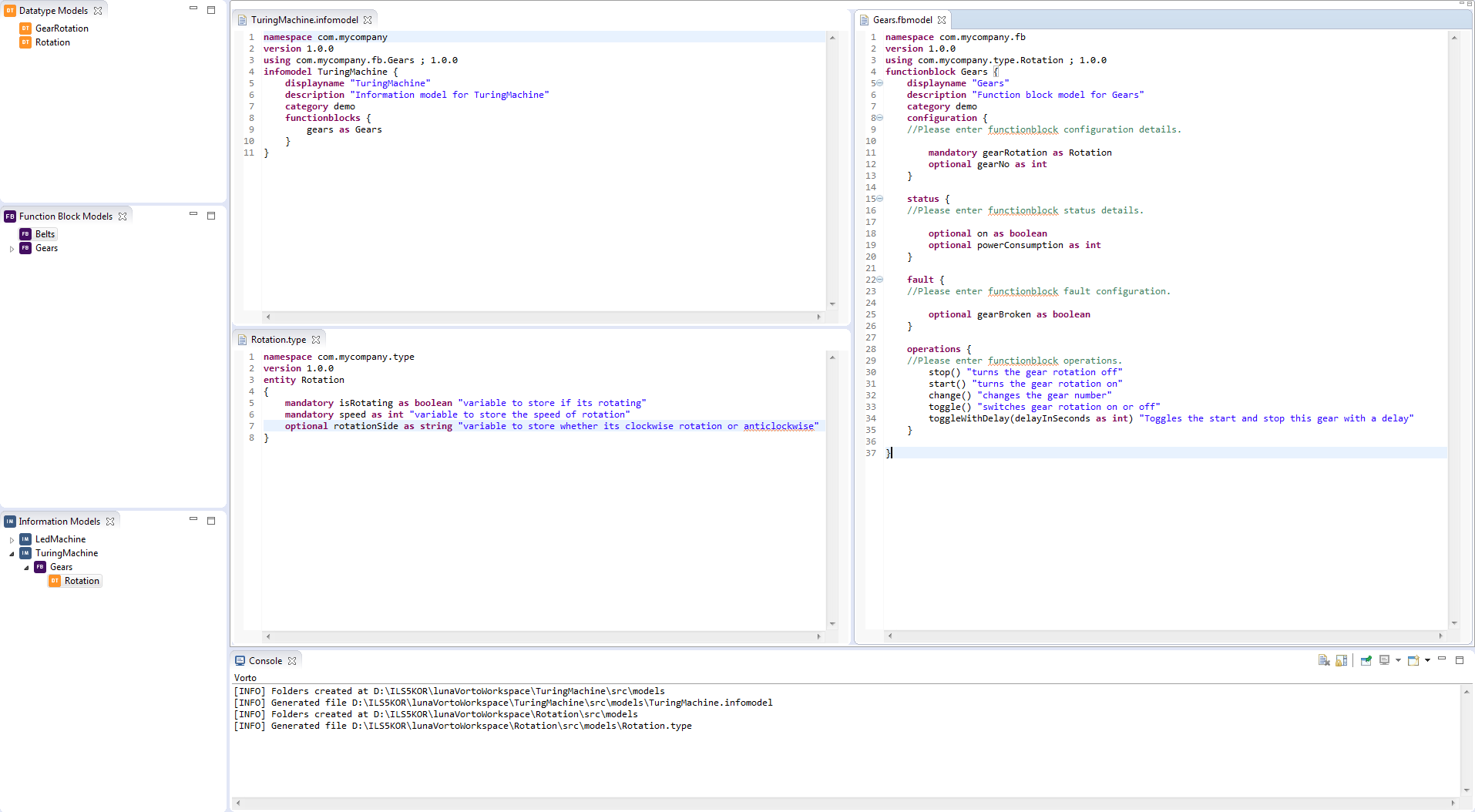The height and width of the screenshot is (812, 1475).
Task: Click scroll-down arrow in Console
Action: click(1467, 790)
